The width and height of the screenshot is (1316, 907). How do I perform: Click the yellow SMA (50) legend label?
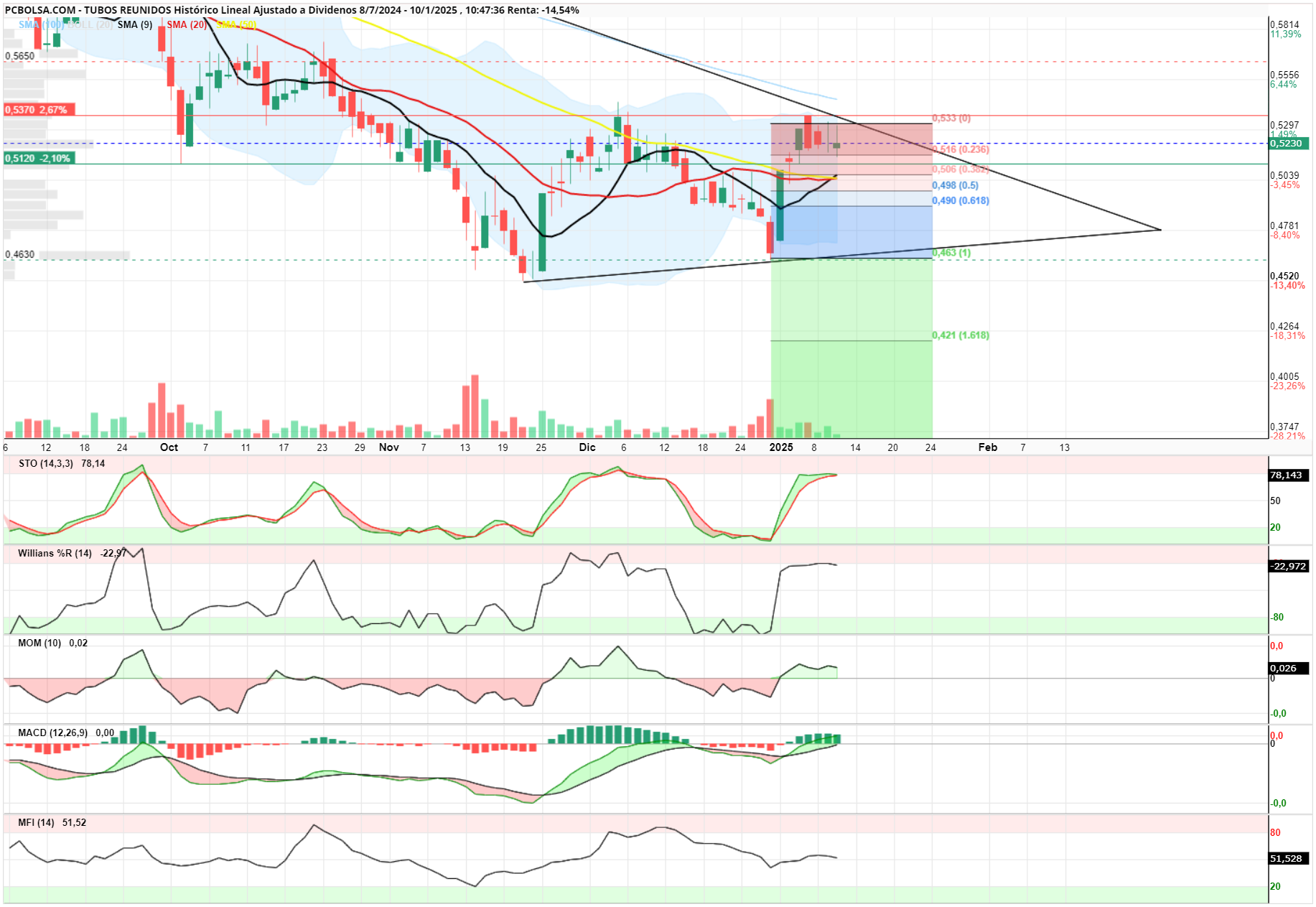coord(236,24)
